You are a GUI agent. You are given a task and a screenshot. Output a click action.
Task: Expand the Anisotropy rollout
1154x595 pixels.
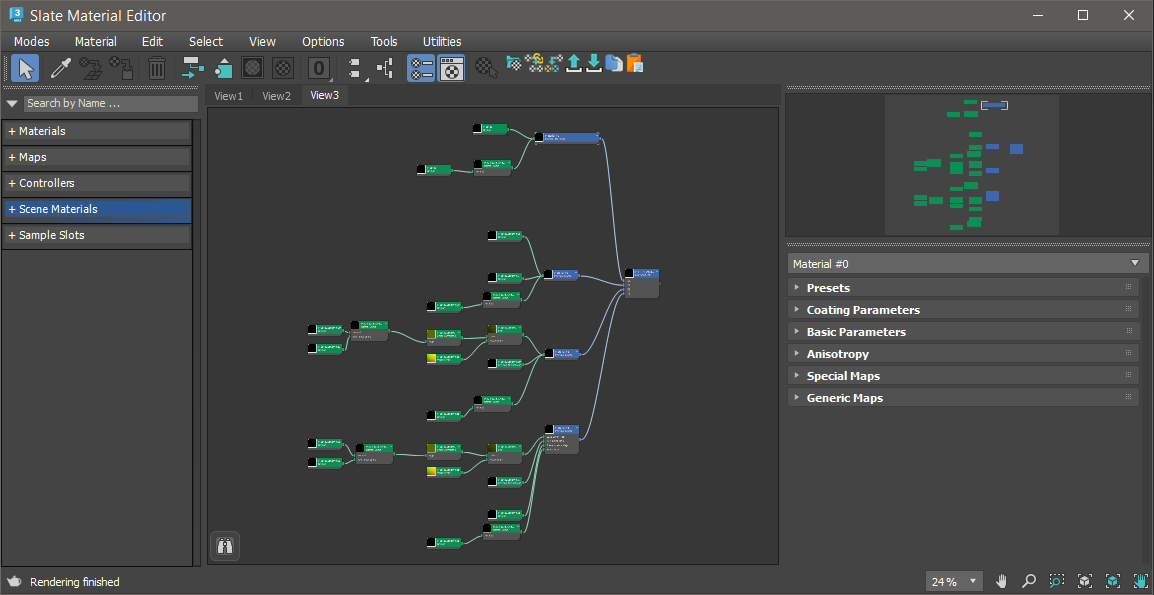coord(837,354)
